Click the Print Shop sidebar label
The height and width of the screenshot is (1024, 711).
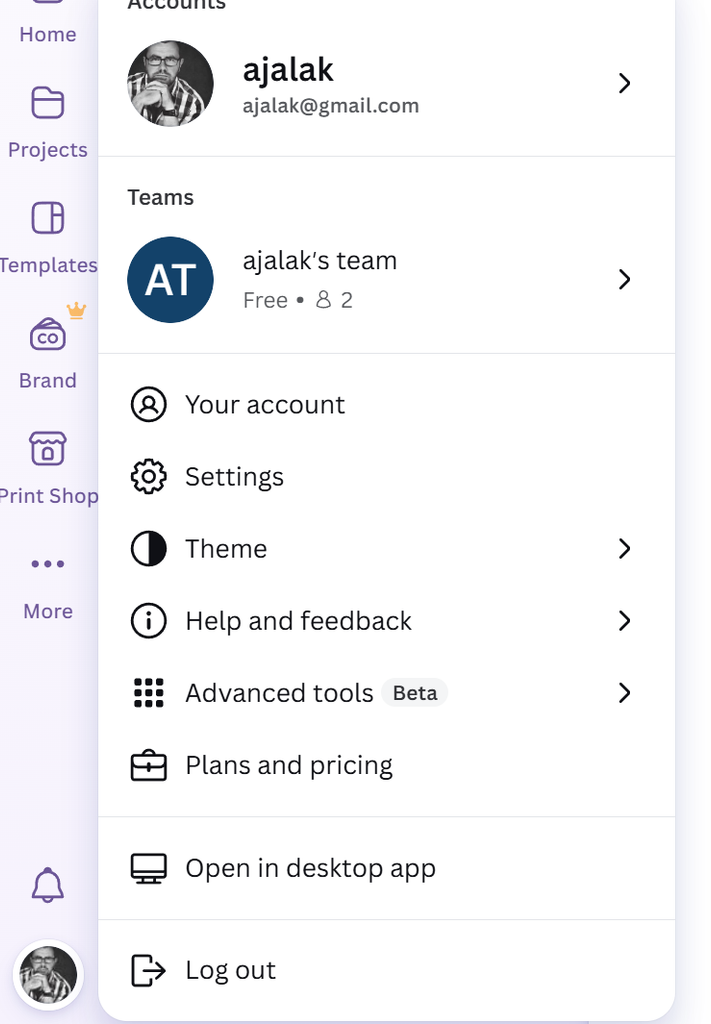(49, 496)
